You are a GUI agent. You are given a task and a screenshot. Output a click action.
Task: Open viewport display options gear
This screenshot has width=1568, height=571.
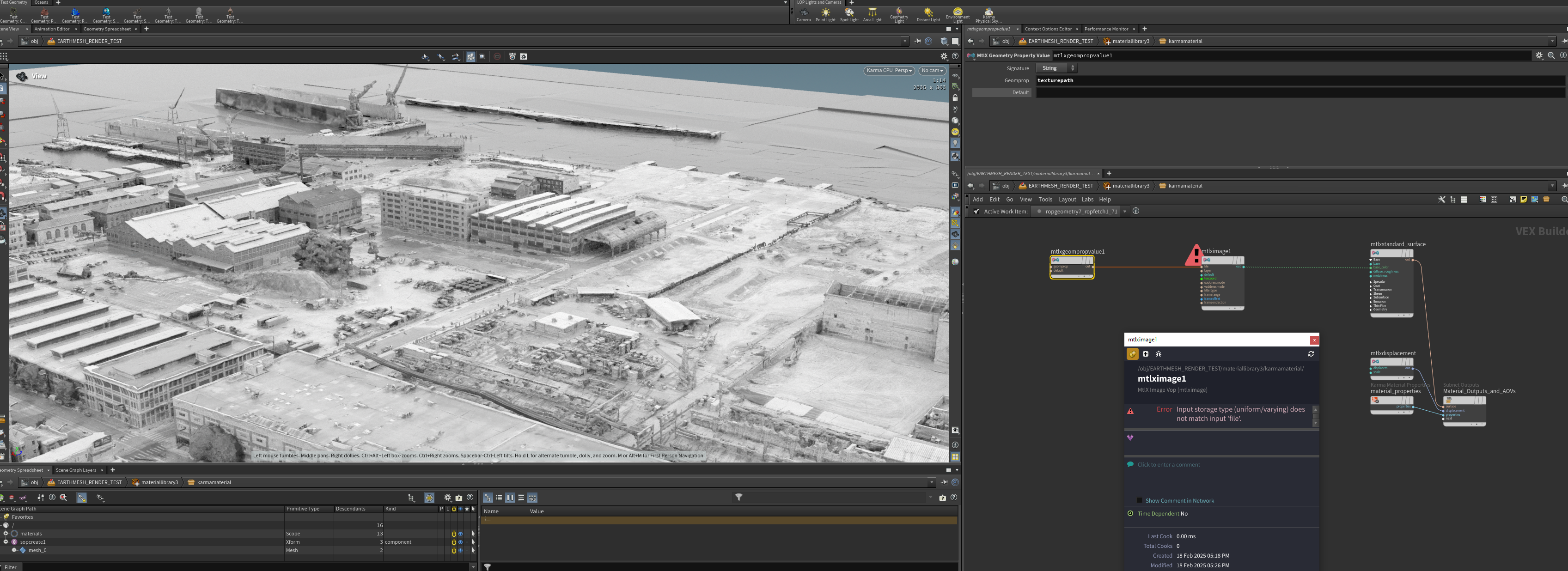(944, 56)
